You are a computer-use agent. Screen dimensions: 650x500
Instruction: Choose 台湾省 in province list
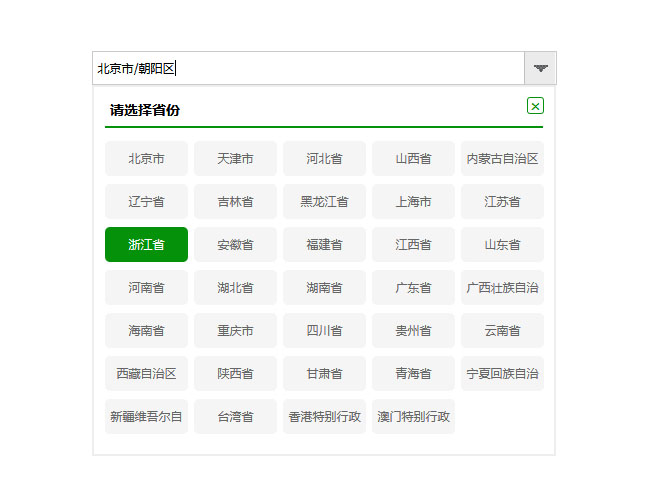click(235, 416)
